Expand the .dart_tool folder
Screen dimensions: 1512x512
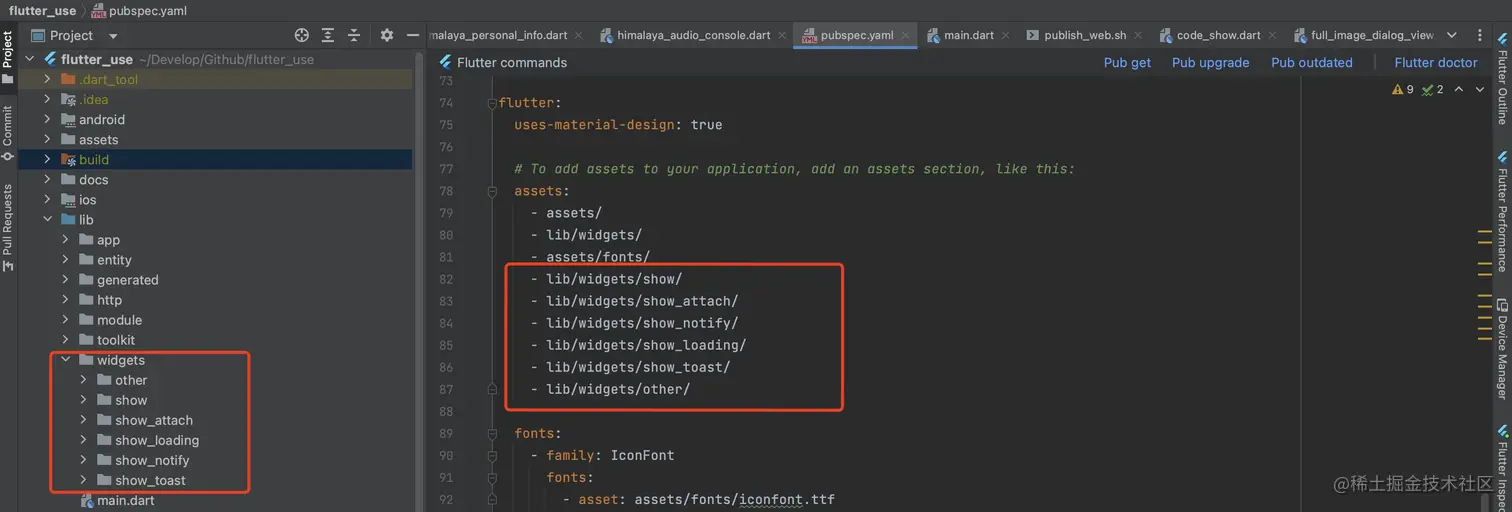click(47, 79)
